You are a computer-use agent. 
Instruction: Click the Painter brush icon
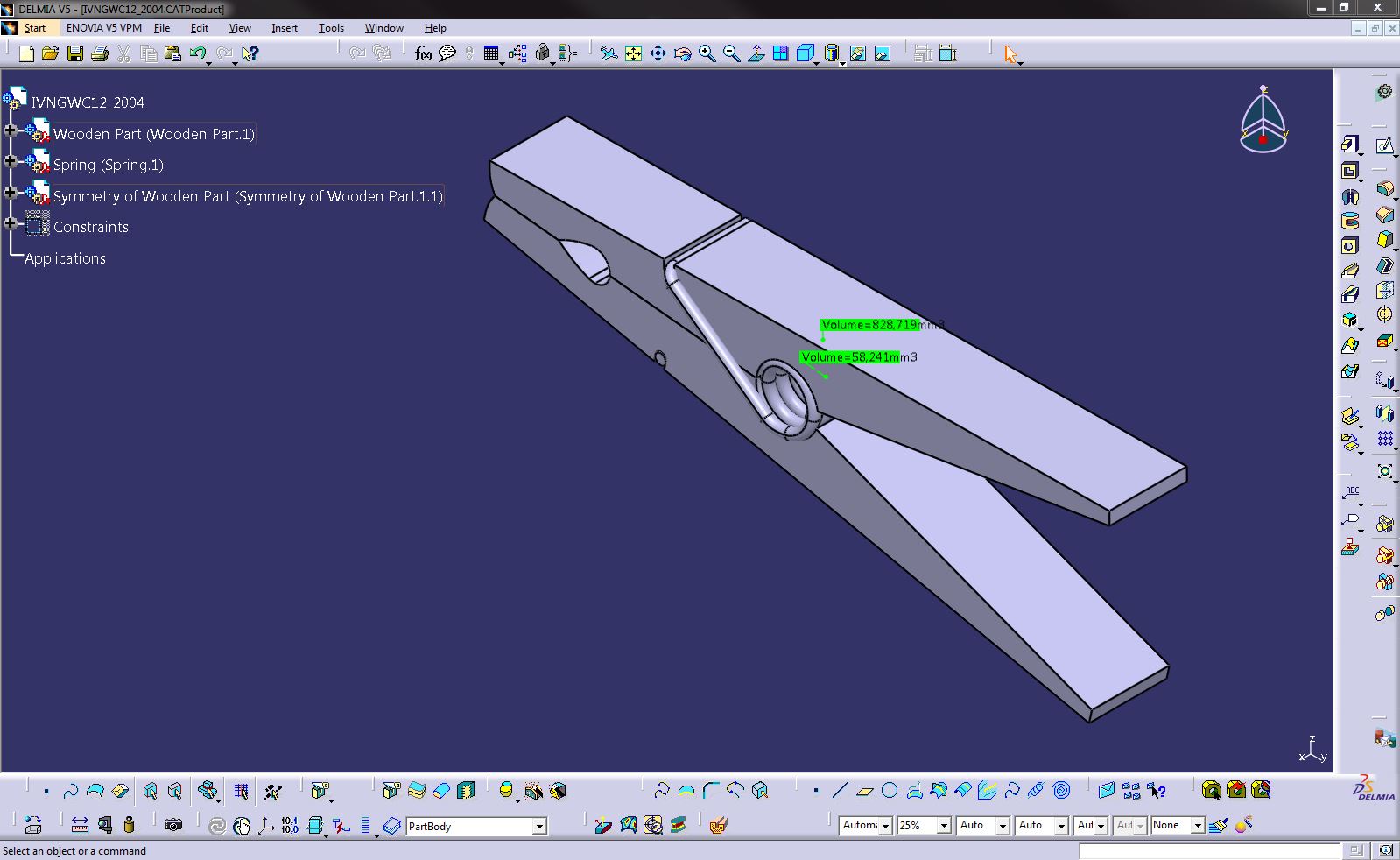[x=1219, y=825]
